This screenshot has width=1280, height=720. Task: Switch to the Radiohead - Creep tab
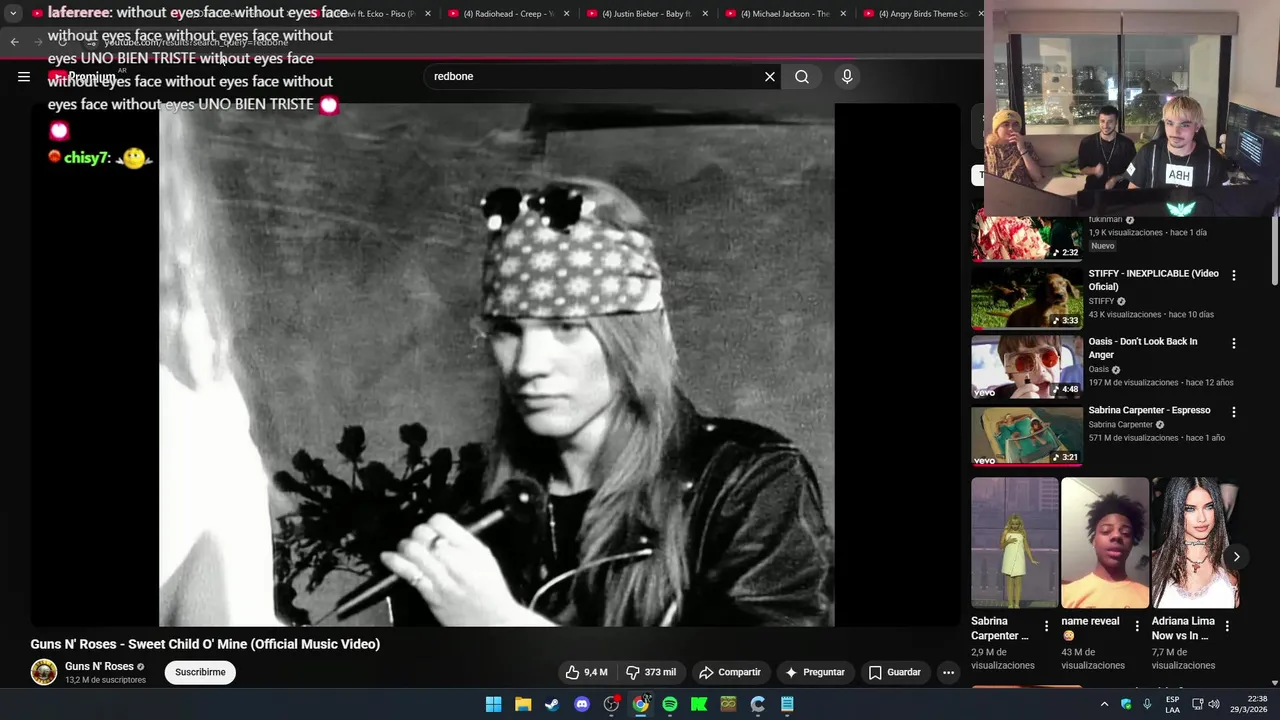pos(509,14)
